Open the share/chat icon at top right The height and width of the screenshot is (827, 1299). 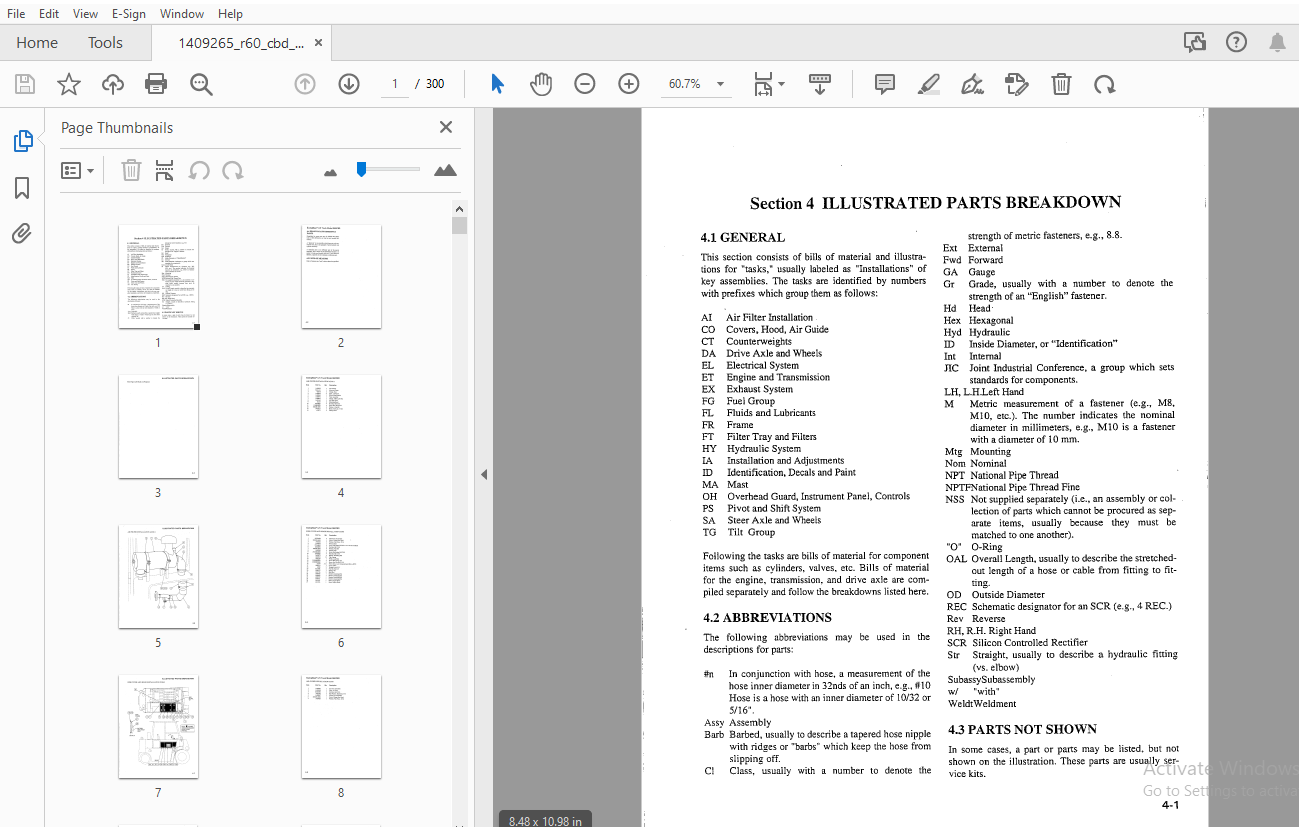[1194, 42]
